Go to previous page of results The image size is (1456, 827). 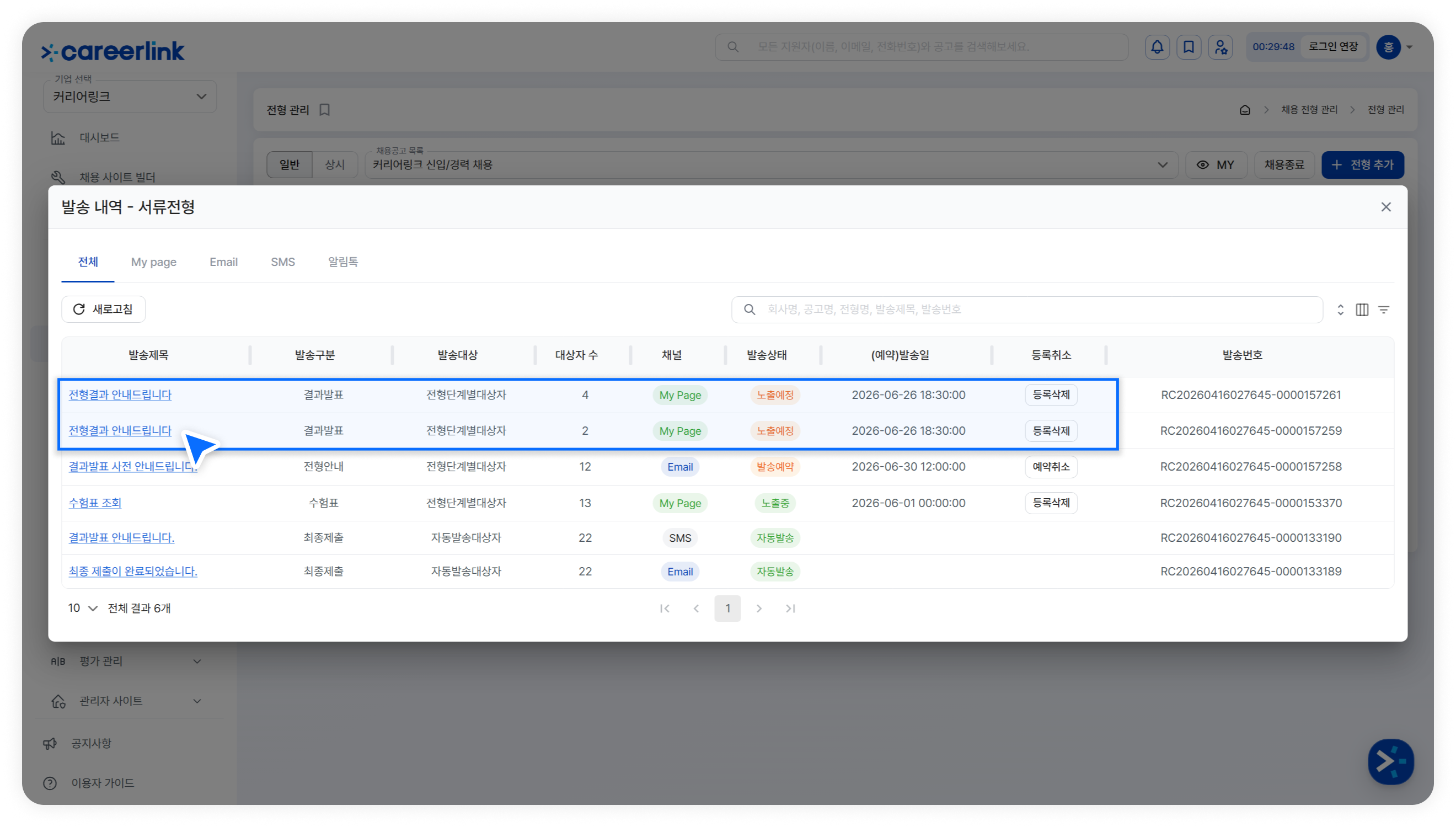coord(696,609)
